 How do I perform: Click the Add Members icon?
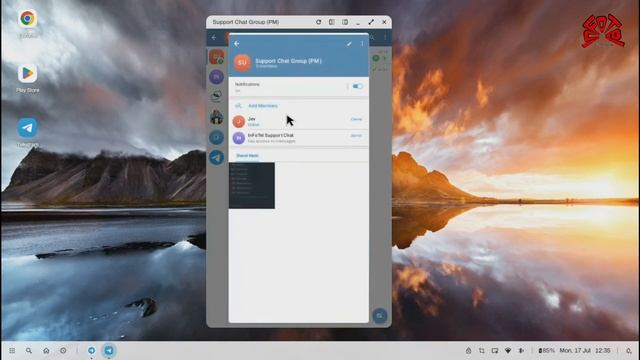click(238, 106)
